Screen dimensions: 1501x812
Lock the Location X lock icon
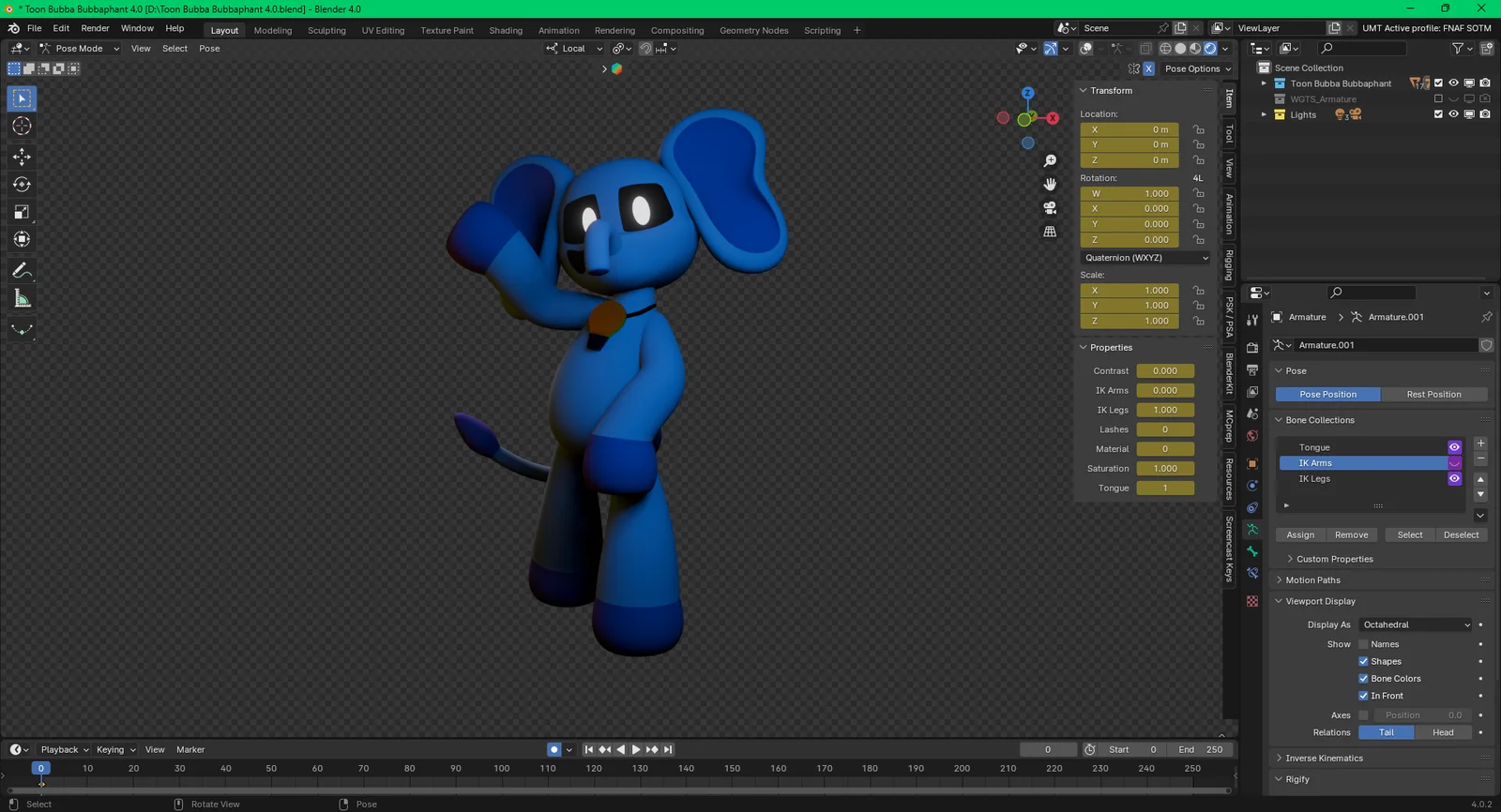pyautogui.click(x=1199, y=129)
